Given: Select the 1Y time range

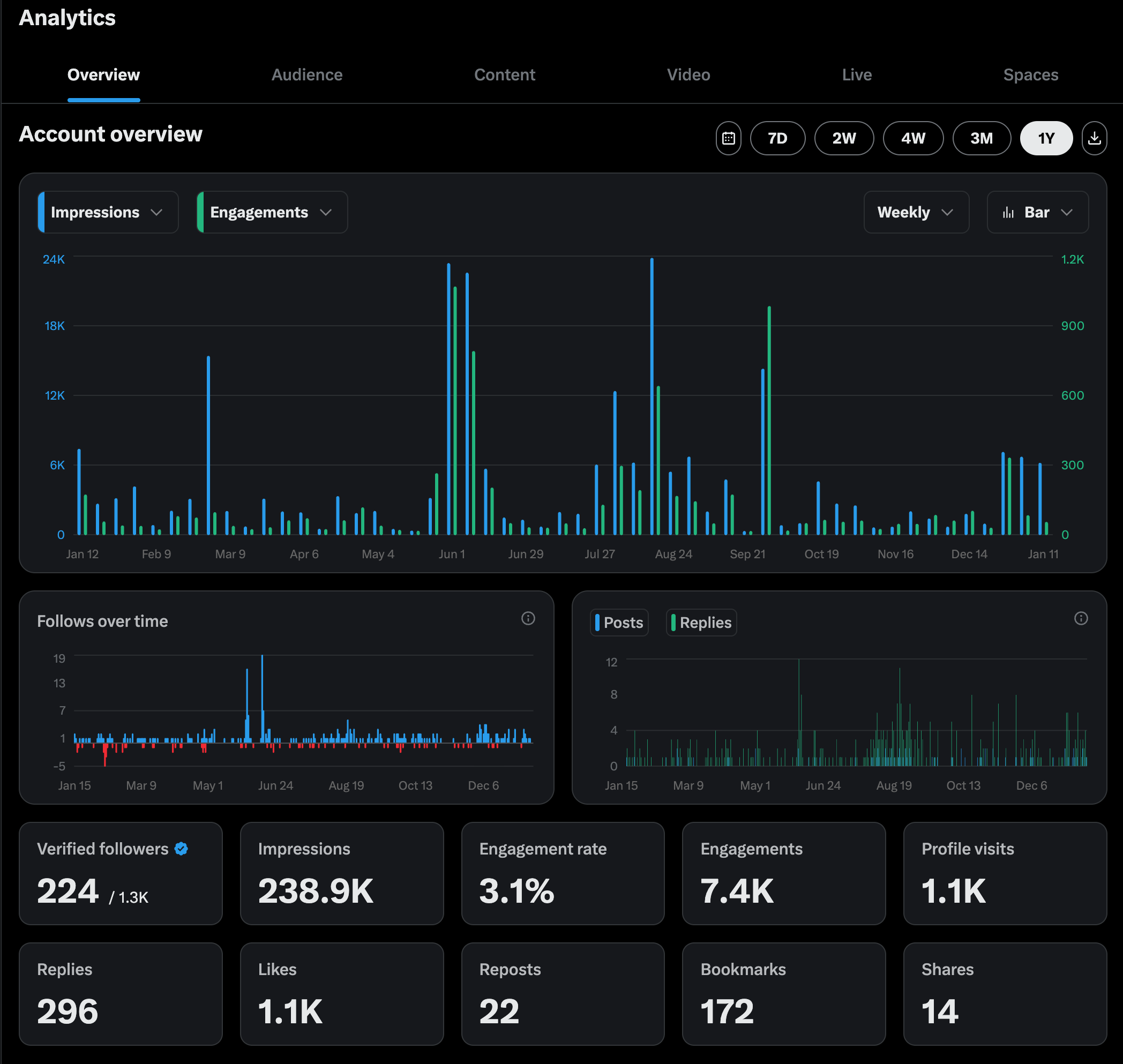Looking at the screenshot, I should click(1046, 138).
